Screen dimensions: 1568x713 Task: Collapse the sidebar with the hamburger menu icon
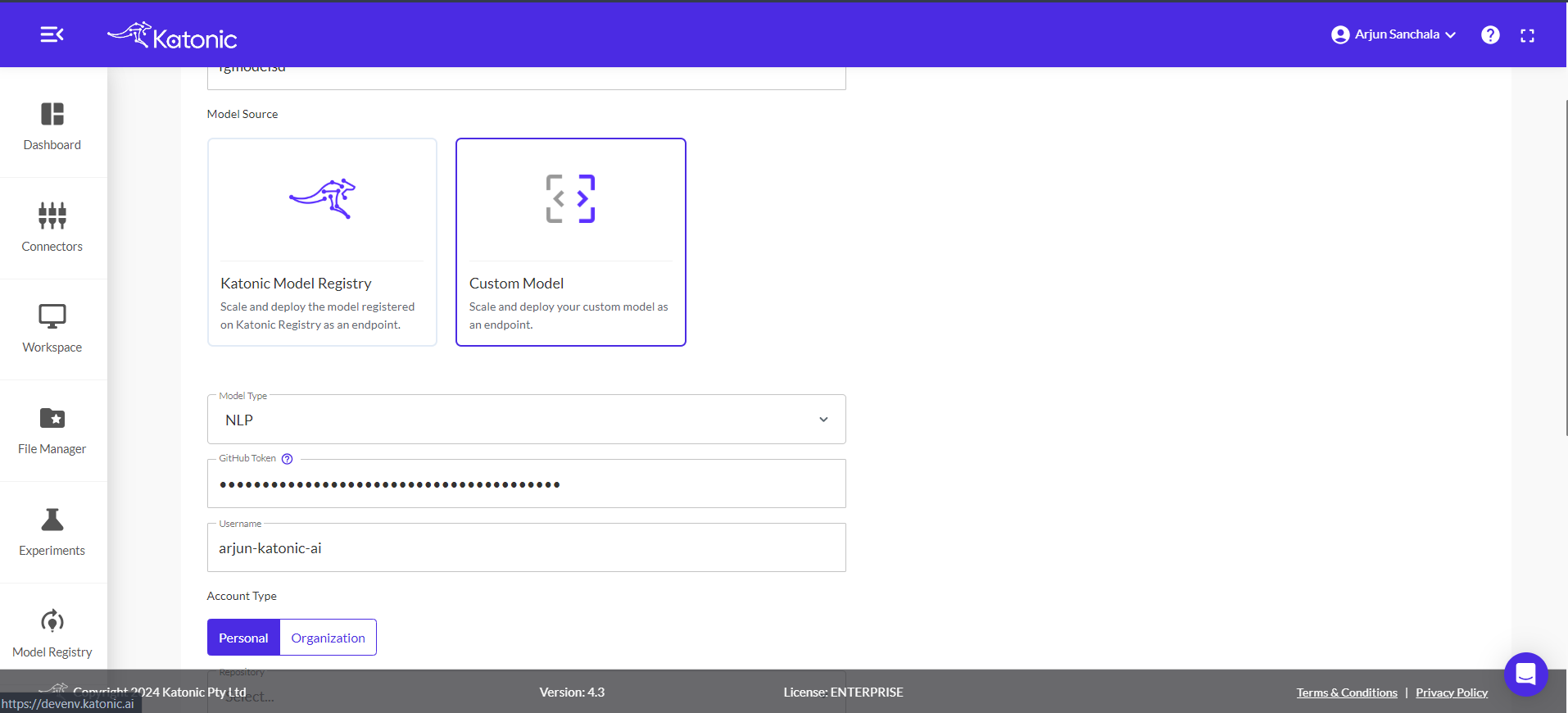coord(52,34)
